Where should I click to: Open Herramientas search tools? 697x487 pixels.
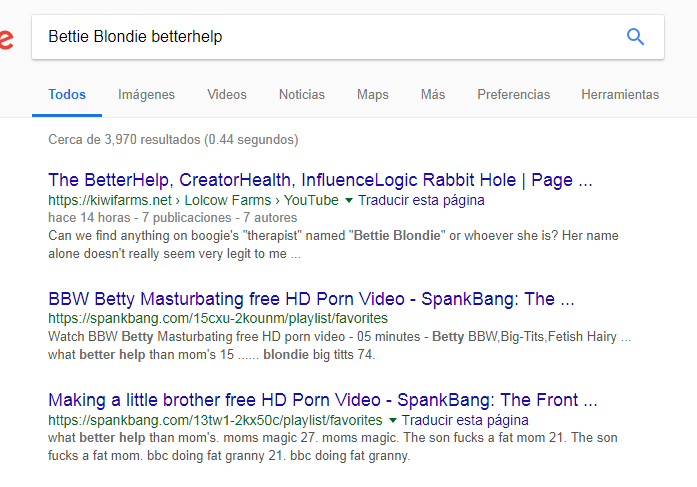pyautogui.click(x=620, y=95)
